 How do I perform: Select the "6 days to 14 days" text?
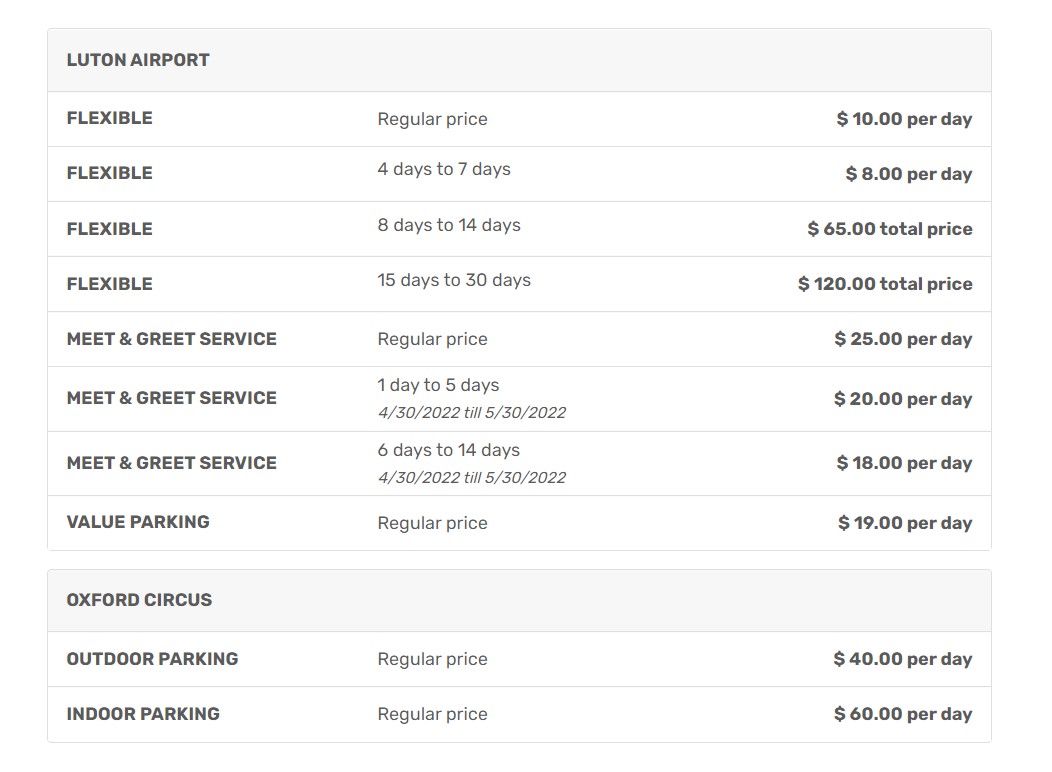pos(448,450)
